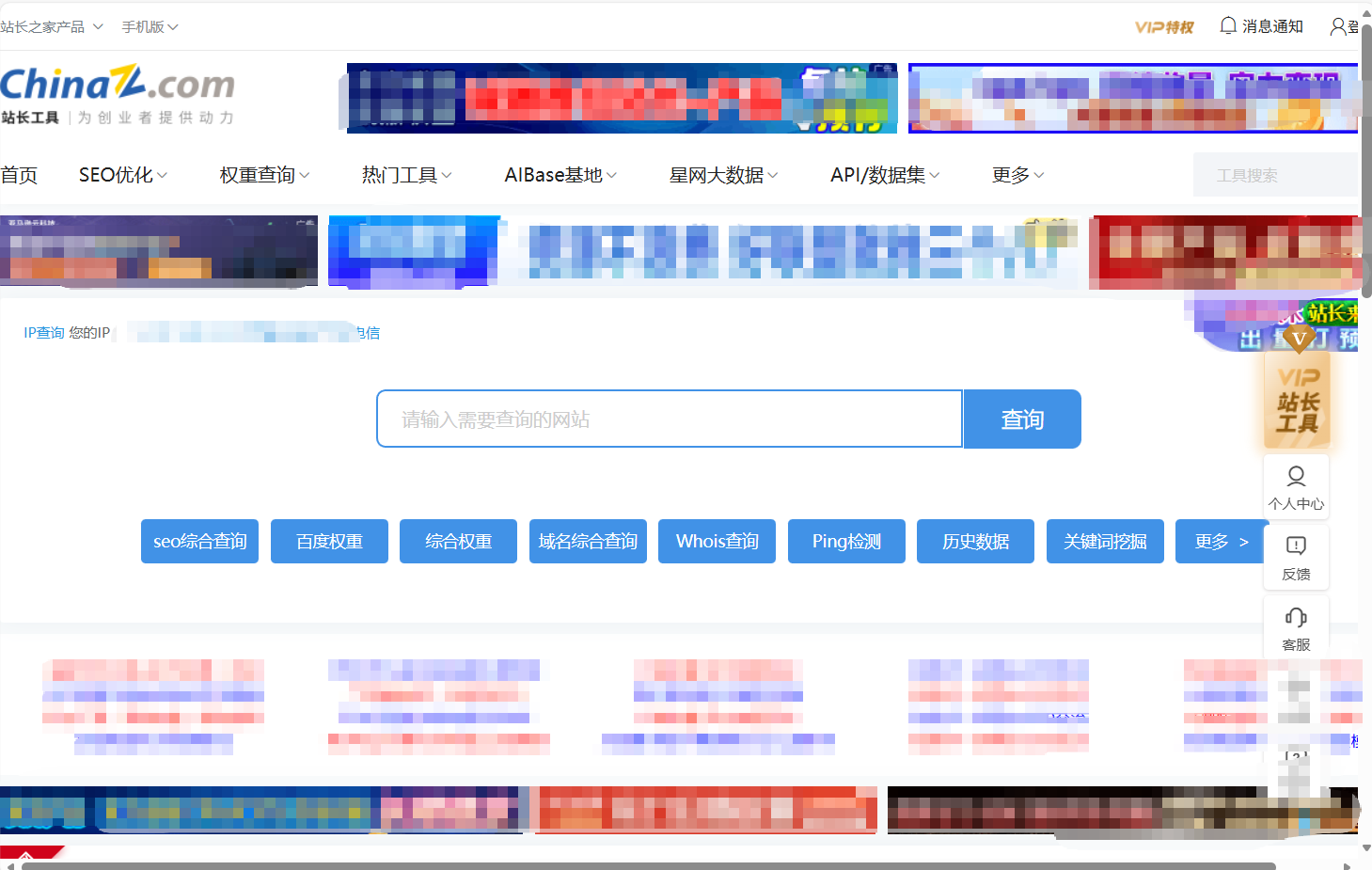
Task: Switch to the SEO优化 menu
Action: tap(121, 174)
